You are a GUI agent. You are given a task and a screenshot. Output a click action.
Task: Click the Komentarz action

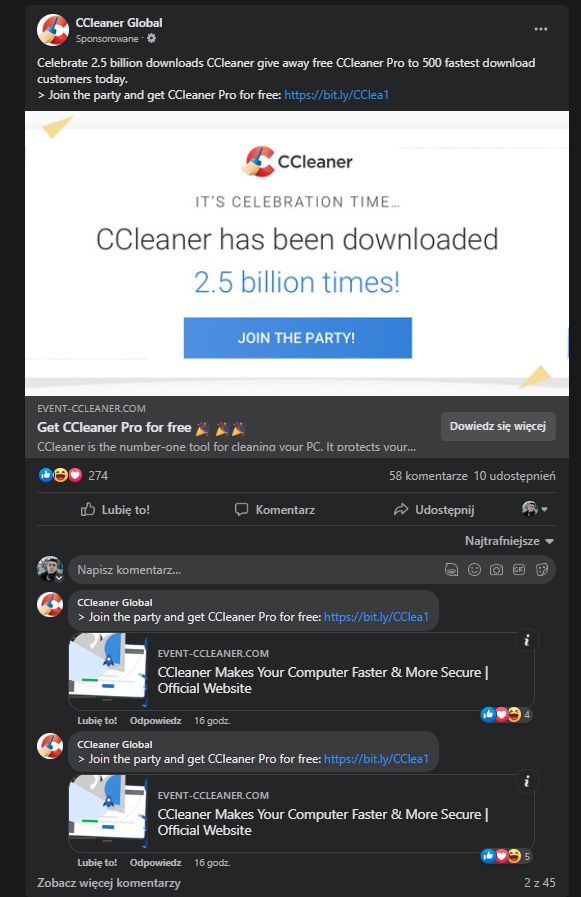tap(274, 509)
